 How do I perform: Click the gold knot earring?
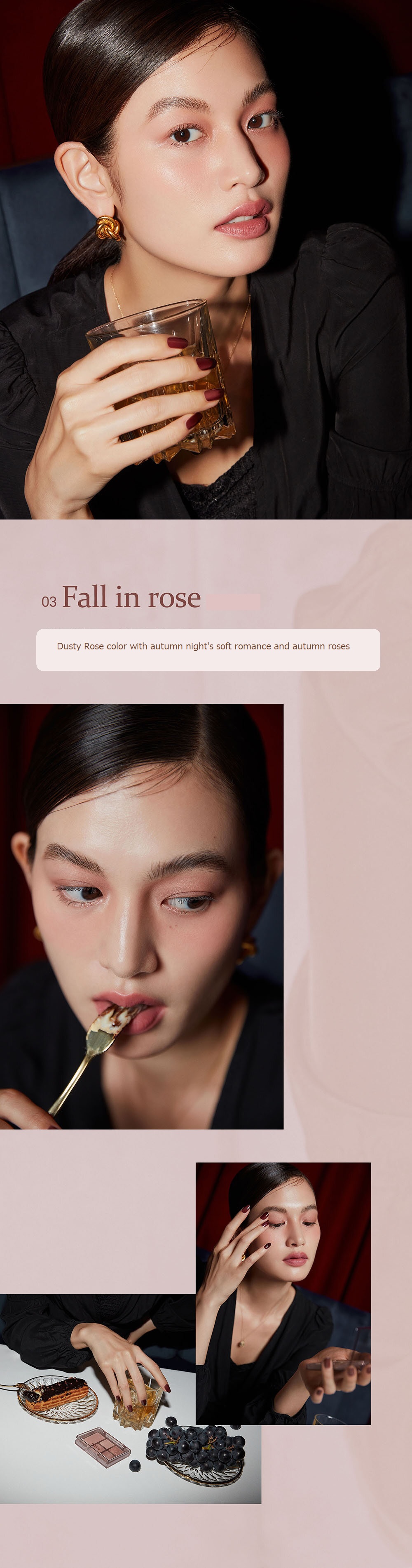[108, 228]
